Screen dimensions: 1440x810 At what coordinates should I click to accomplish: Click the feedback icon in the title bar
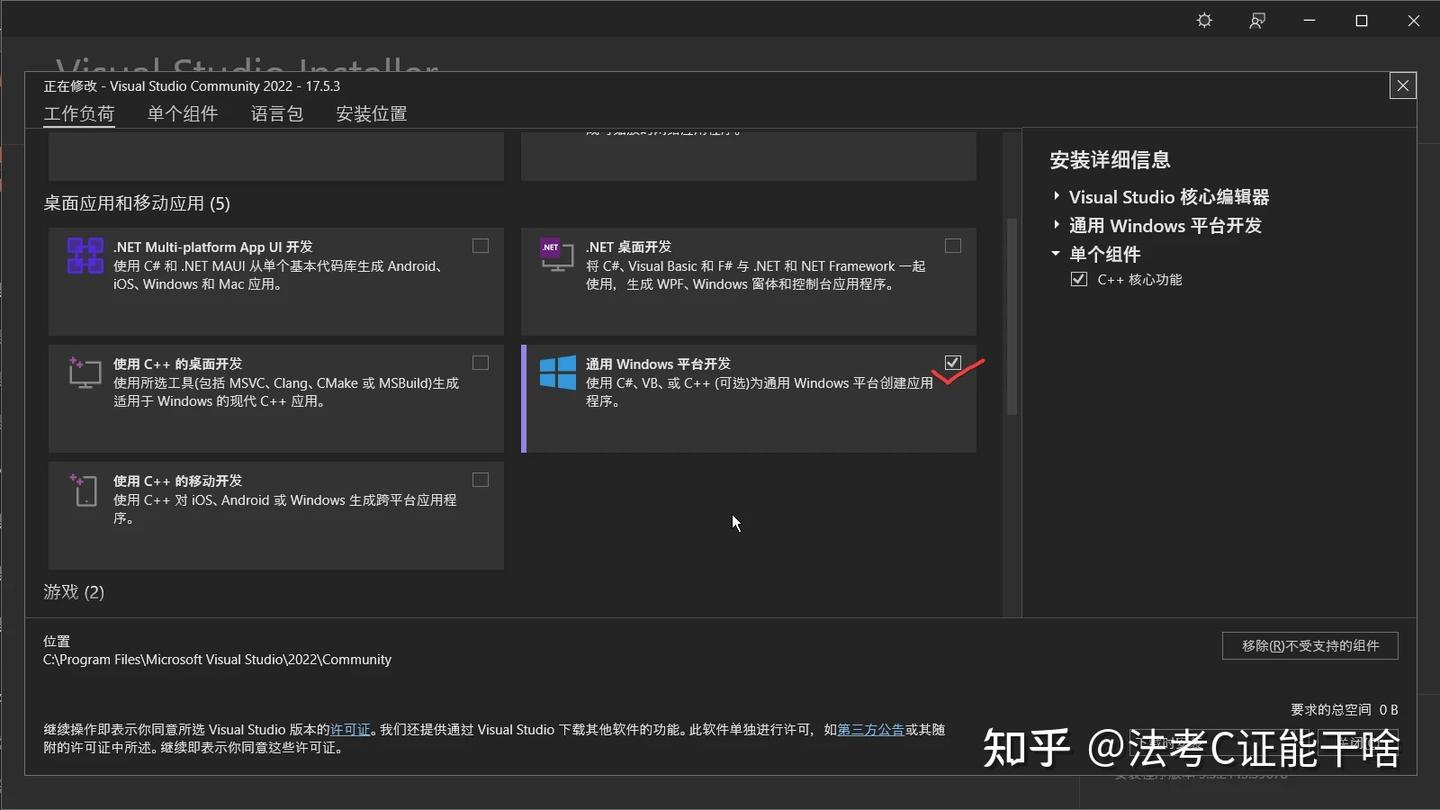click(1257, 20)
